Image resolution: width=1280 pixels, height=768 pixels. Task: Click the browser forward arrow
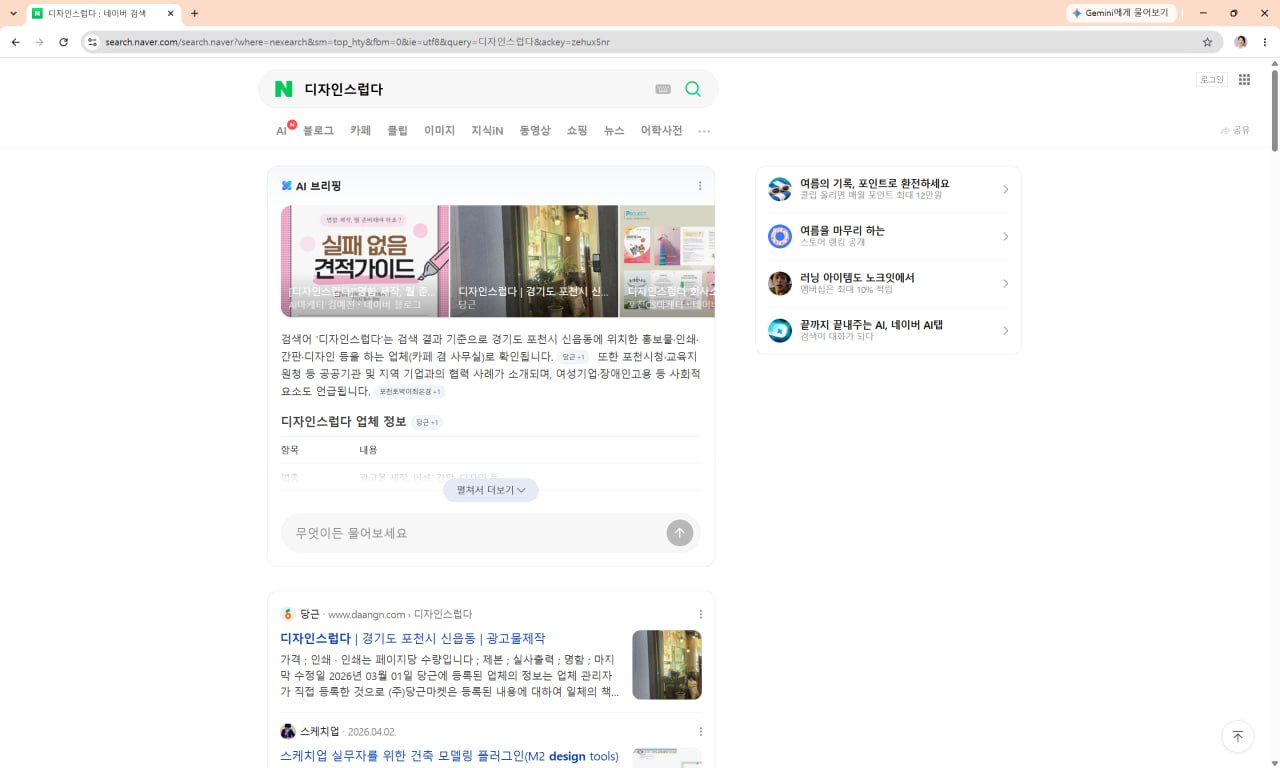39,42
